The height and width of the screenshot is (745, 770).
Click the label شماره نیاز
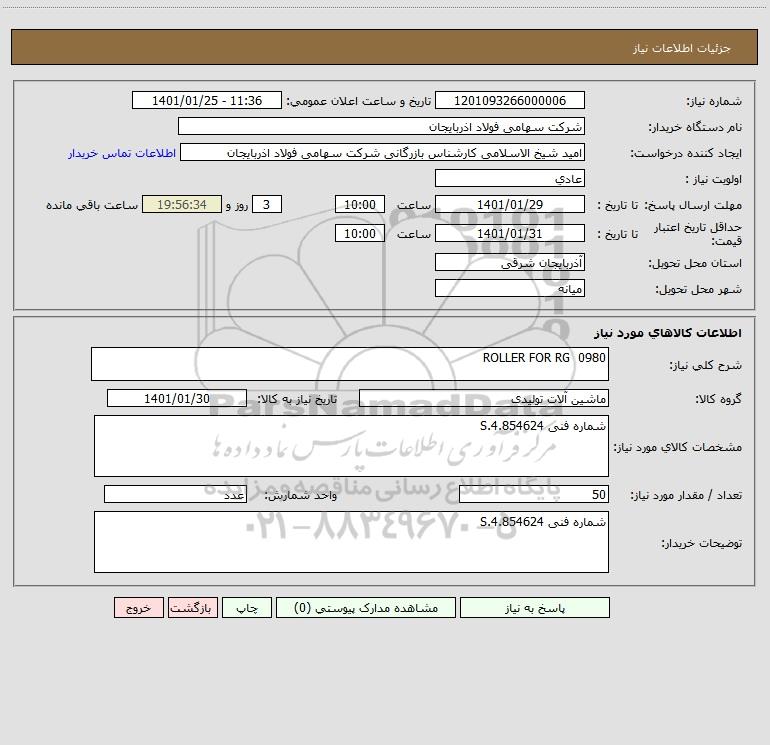coord(714,101)
